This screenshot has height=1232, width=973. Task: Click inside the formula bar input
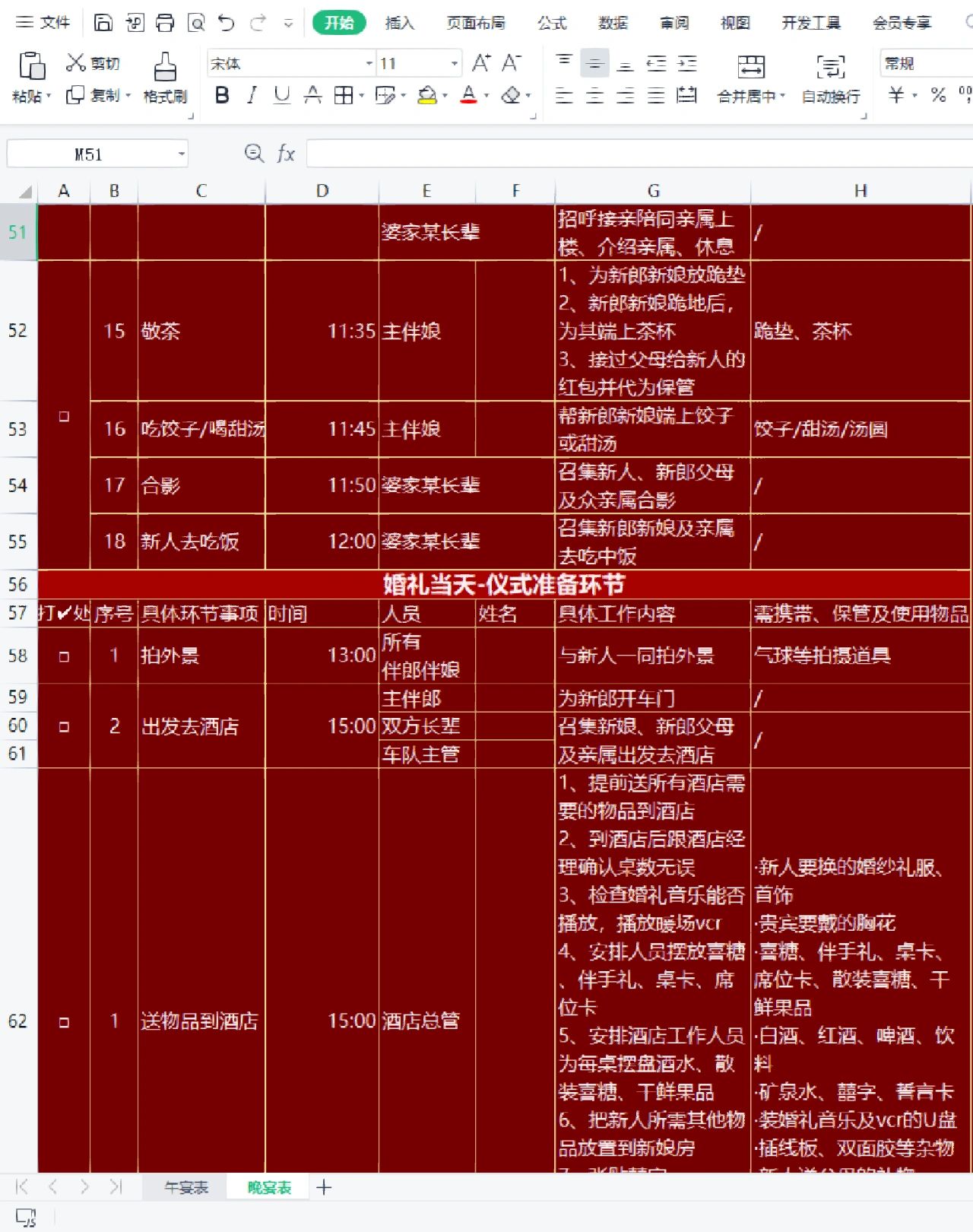639,154
